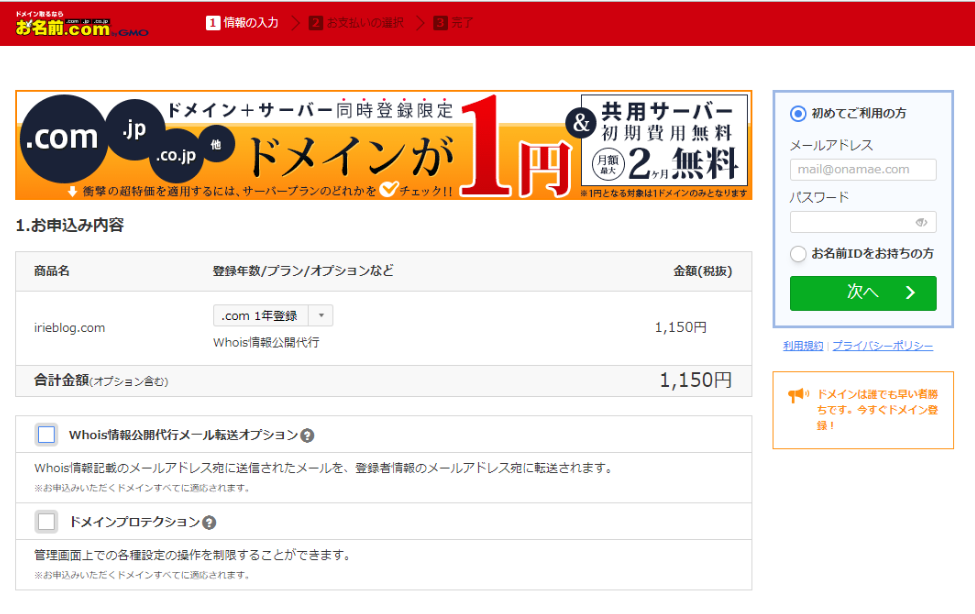Click the megaphone notice icon
The height and width of the screenshot is (614, 975).
[798, 395]
